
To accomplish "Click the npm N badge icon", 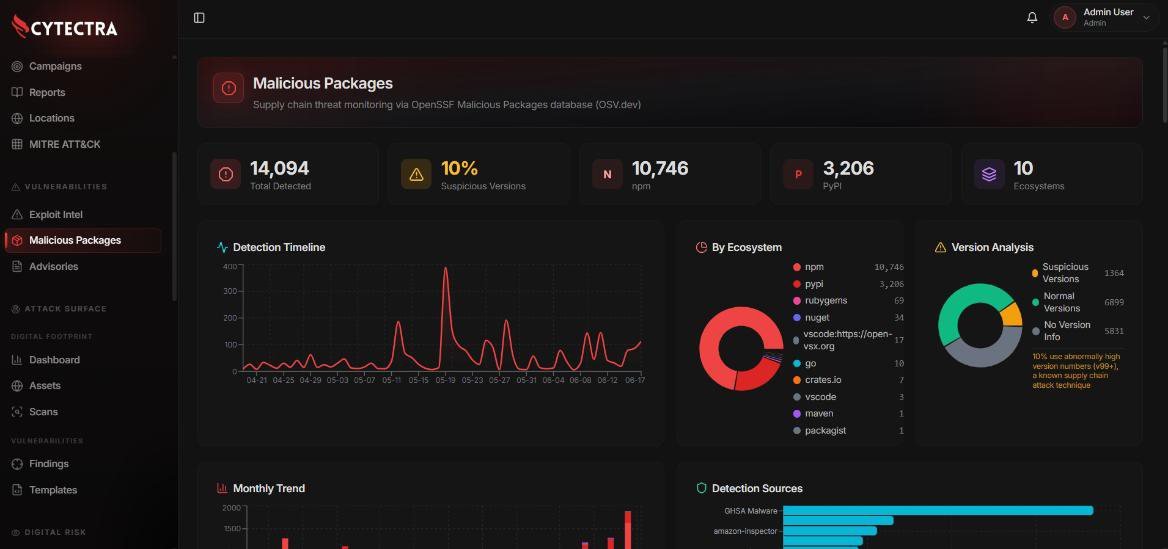I will [x=607, y=174].
